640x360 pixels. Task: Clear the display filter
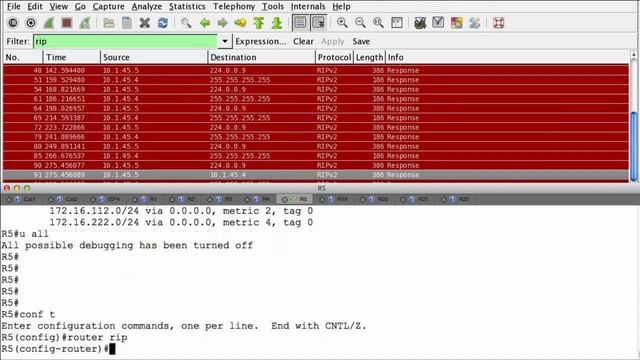coord(303,41)
